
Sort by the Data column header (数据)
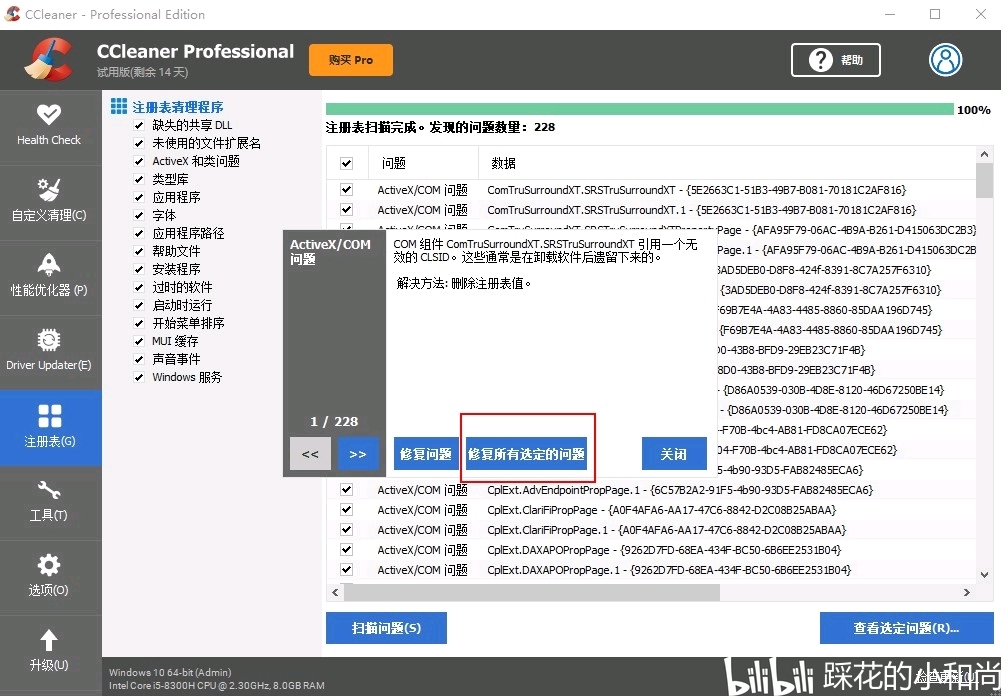[x=727, y=163]
